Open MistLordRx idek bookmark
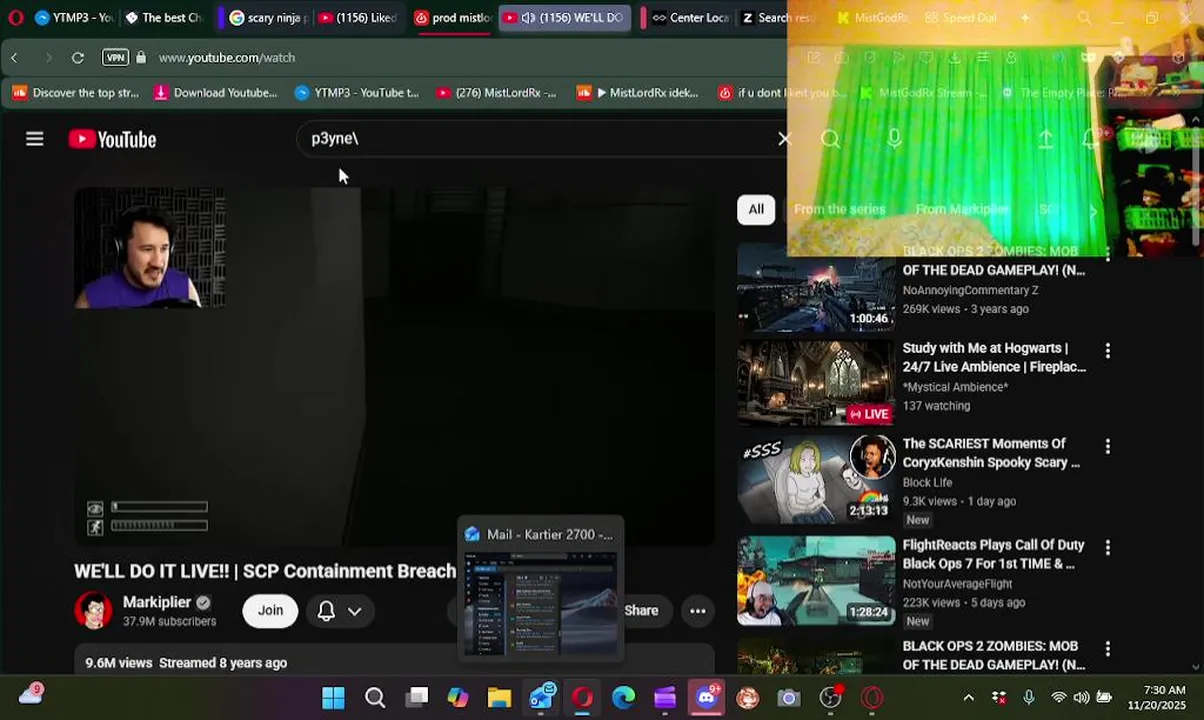Image resolution: width=1204 pixels, height=720 pixels. coord(638,93)
